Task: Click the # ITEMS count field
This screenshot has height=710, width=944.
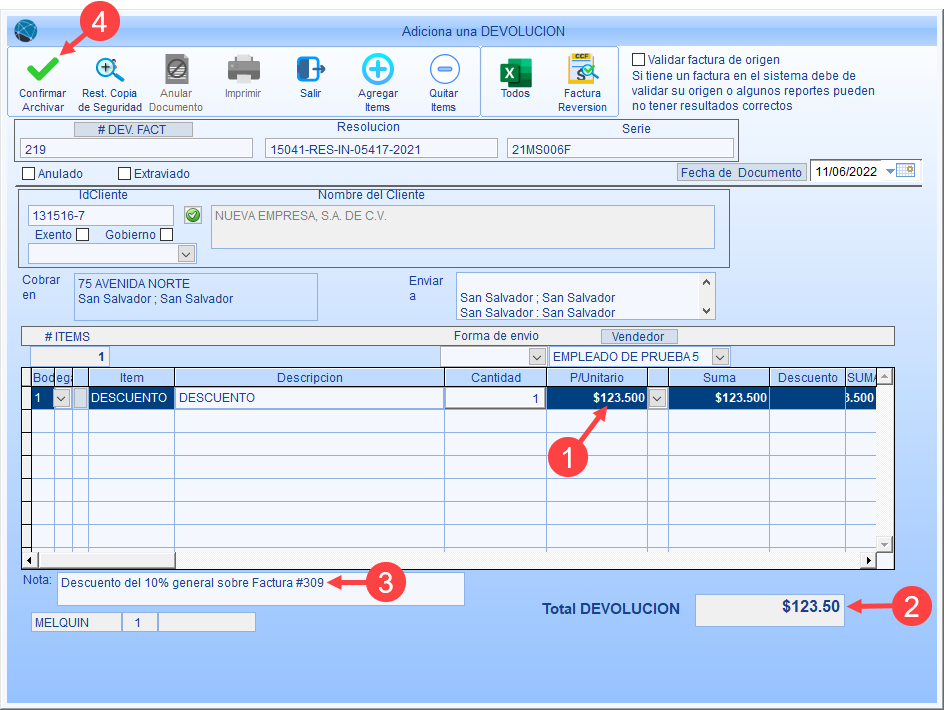Action: click(x=69, y=357)
